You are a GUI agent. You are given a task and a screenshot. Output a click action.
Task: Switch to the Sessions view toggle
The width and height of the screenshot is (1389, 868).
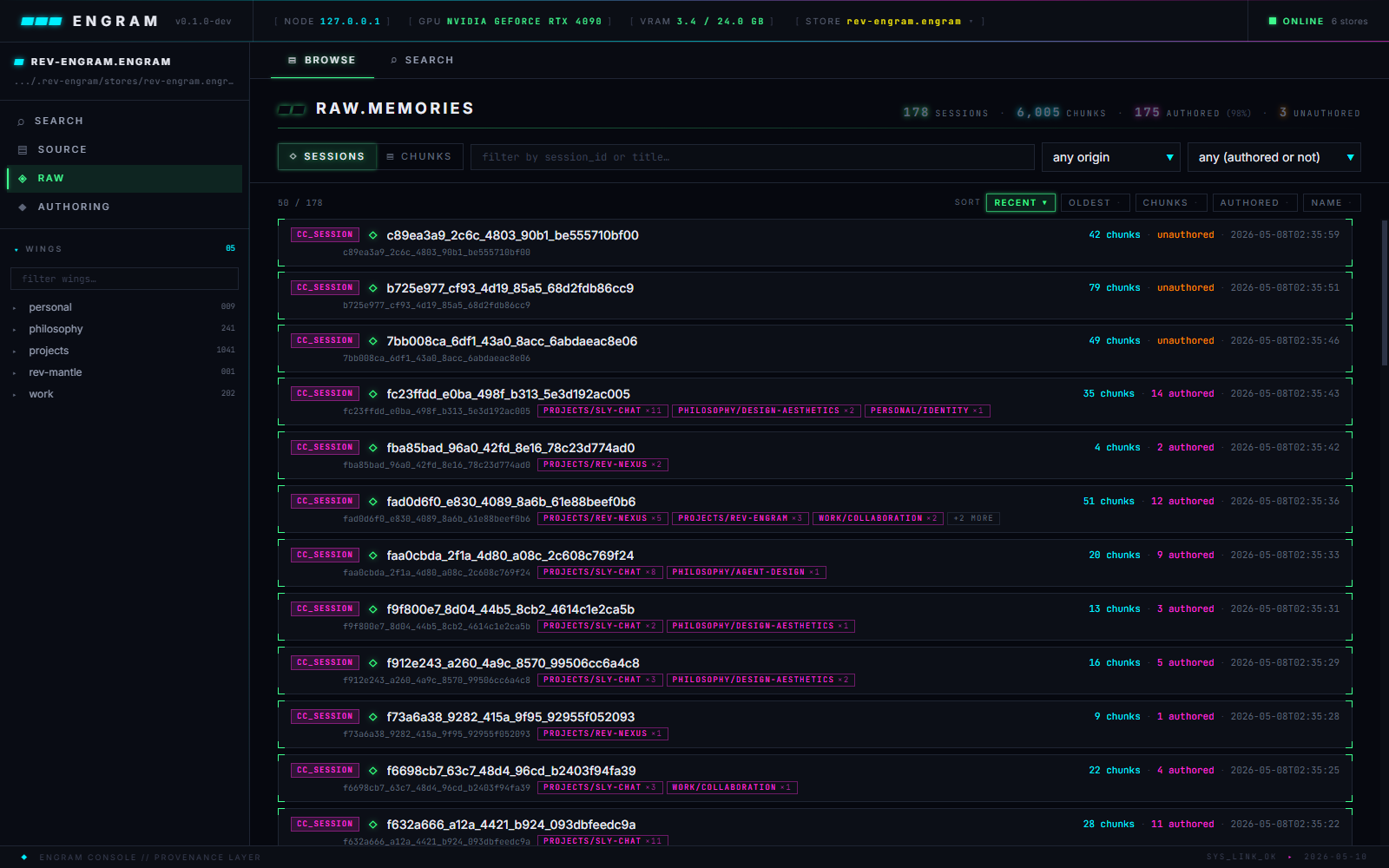pos(327,157)
